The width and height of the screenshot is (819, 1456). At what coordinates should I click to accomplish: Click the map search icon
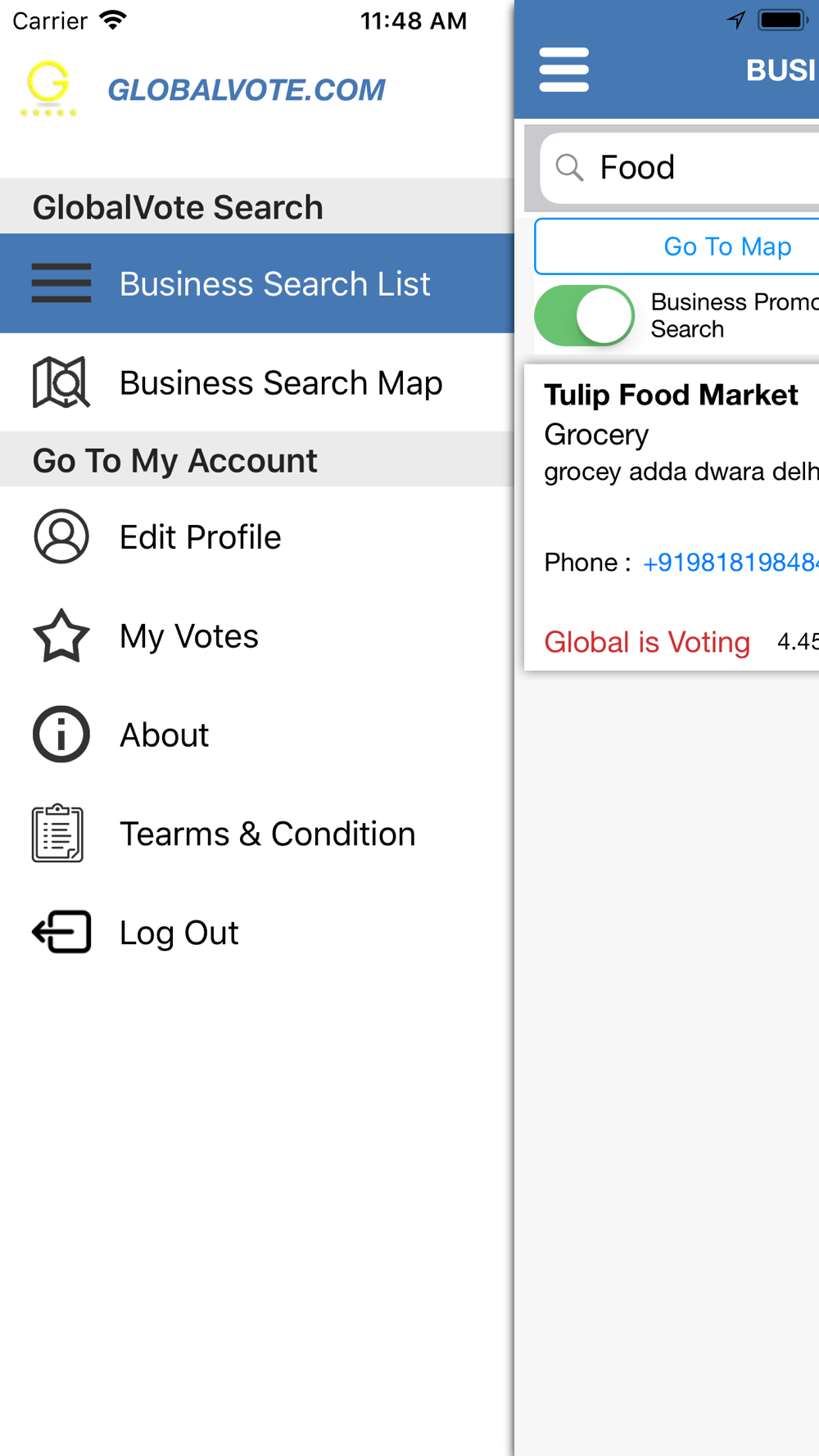click(x=61, y=382)
